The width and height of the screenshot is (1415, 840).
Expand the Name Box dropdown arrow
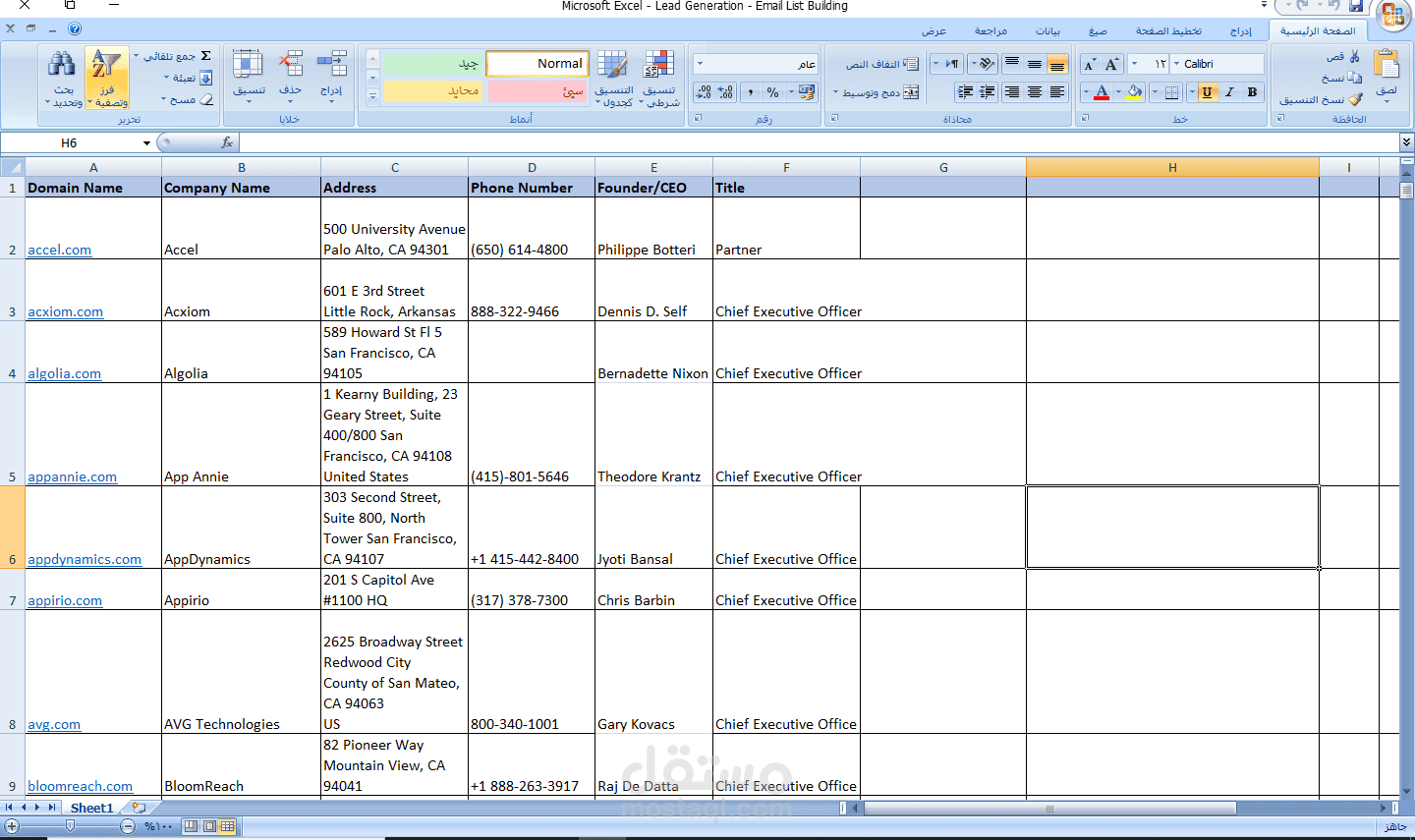coord(146,143)
